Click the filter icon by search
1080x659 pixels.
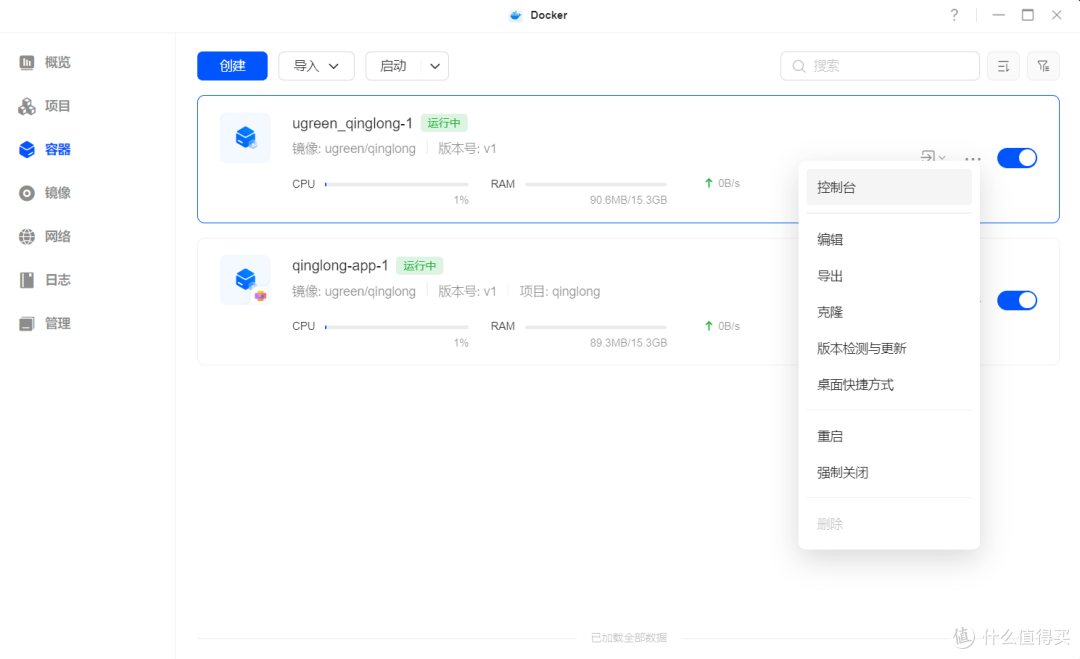1043,66
